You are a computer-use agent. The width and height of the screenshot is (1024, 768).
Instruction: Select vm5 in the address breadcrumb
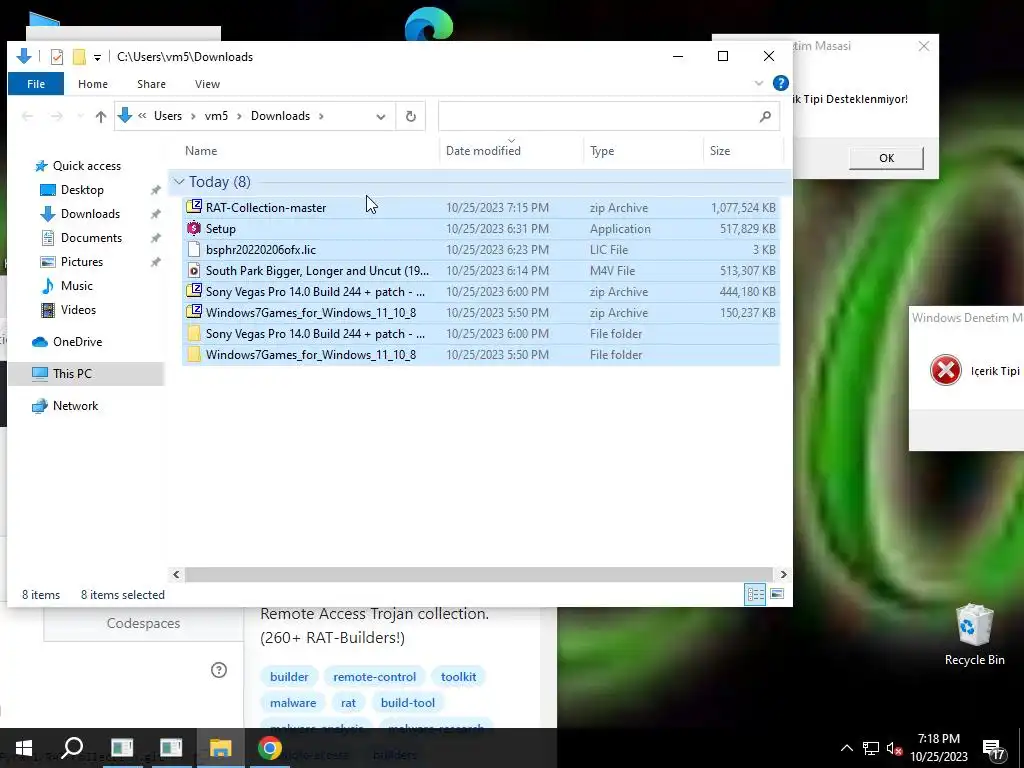coord(216,116)
